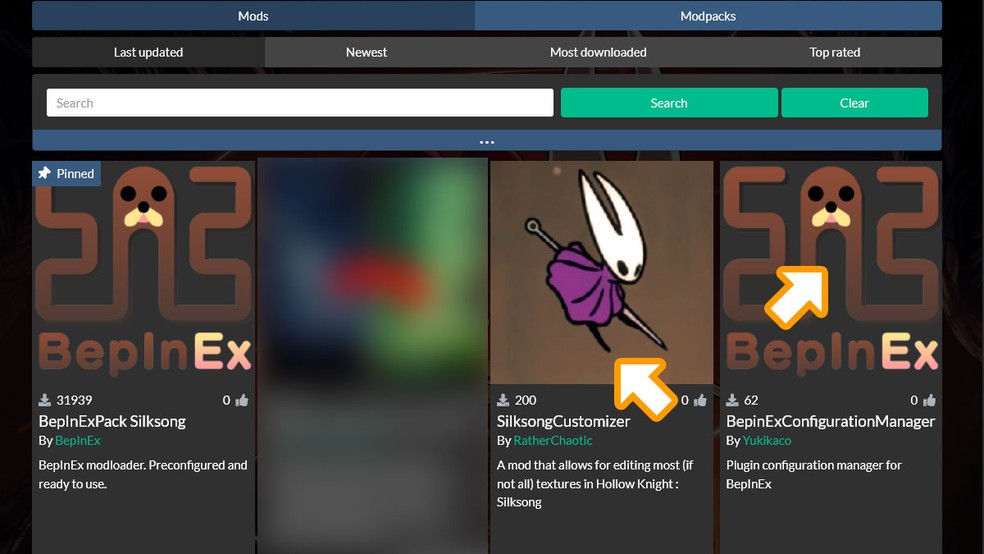Click the Pinned label text
The image size is (984, 554).
[x=75, y=173]
